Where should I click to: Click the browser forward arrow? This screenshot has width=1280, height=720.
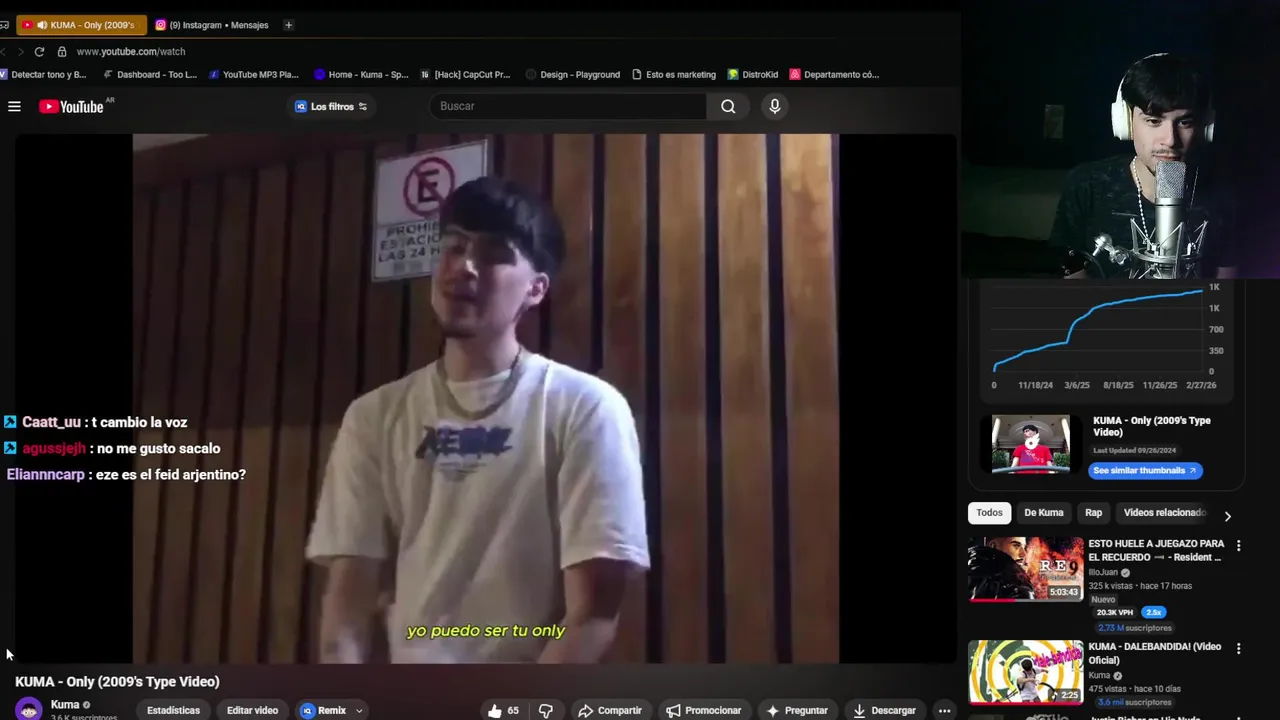pos(20,52)
